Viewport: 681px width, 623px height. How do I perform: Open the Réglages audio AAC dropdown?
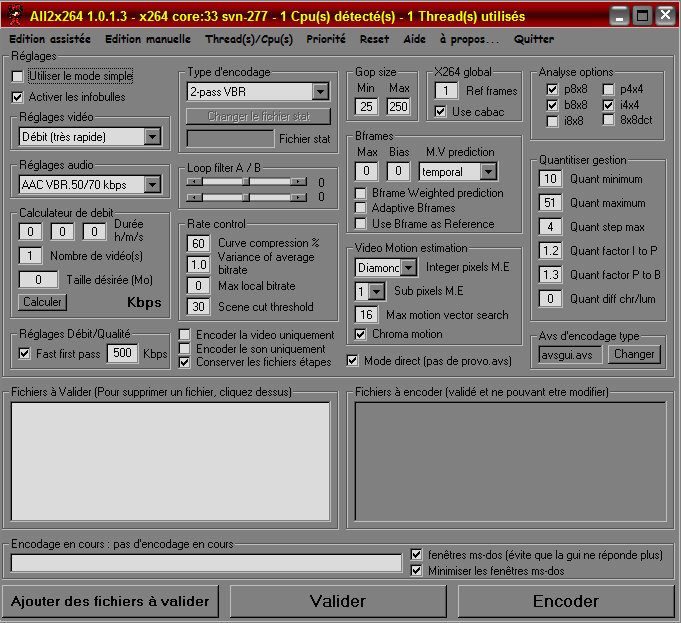pos(152,184)
